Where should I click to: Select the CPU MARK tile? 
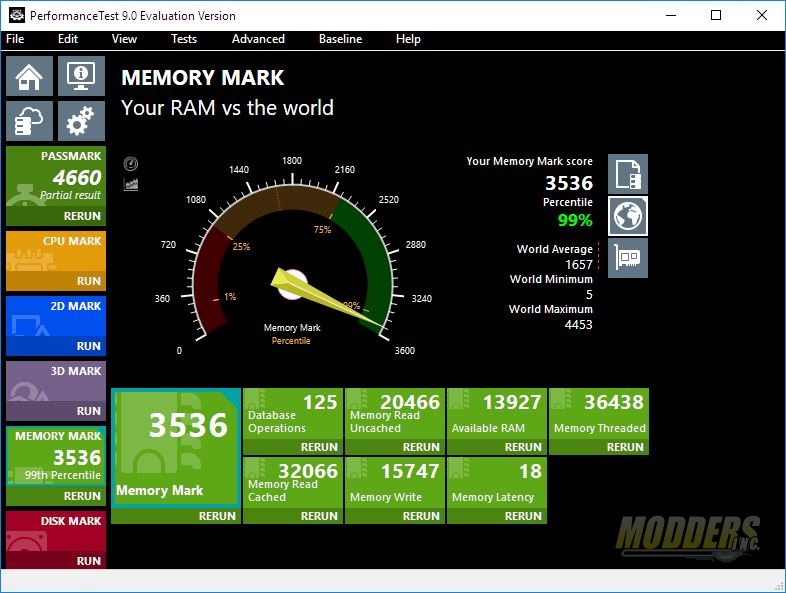tap(56, 251)
